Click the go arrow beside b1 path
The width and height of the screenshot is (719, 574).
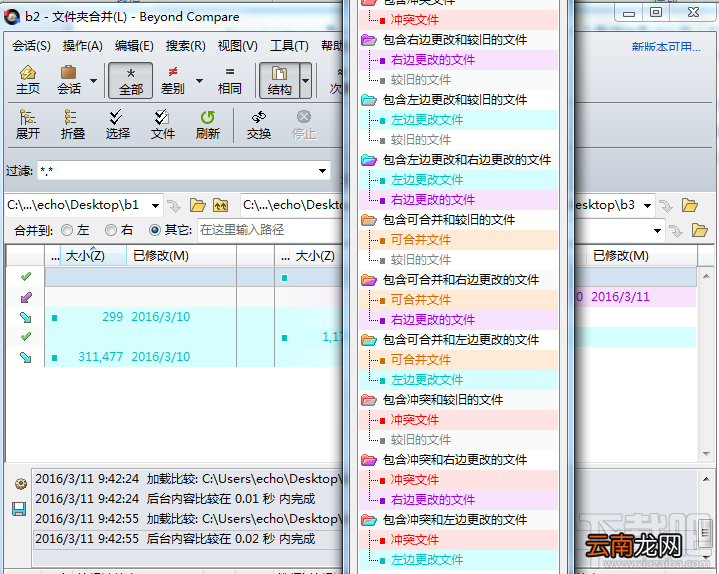[x=174, y=206]
